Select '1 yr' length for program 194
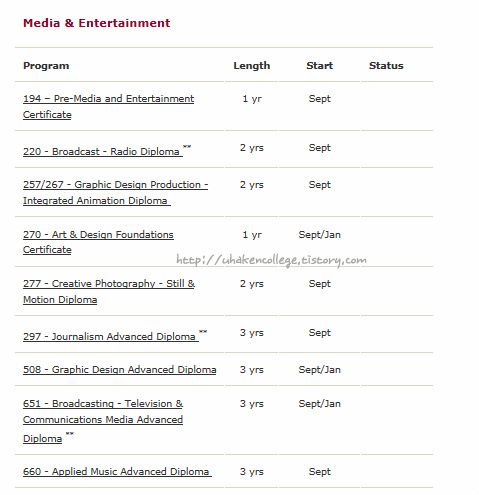479x495 pixels. pyautogui.click(x=252, y=99)
